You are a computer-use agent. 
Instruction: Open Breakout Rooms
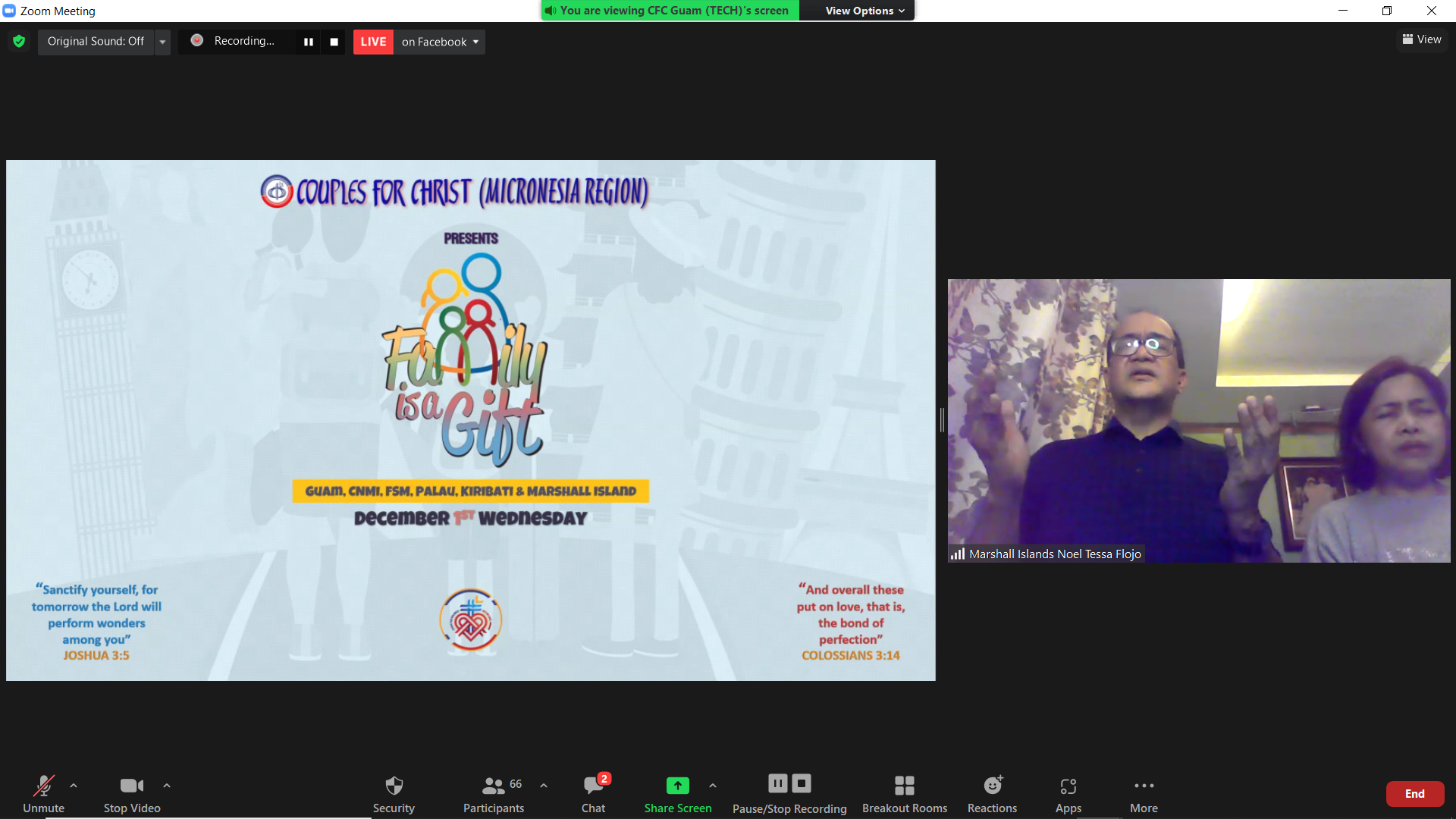[x=905, y=793]
